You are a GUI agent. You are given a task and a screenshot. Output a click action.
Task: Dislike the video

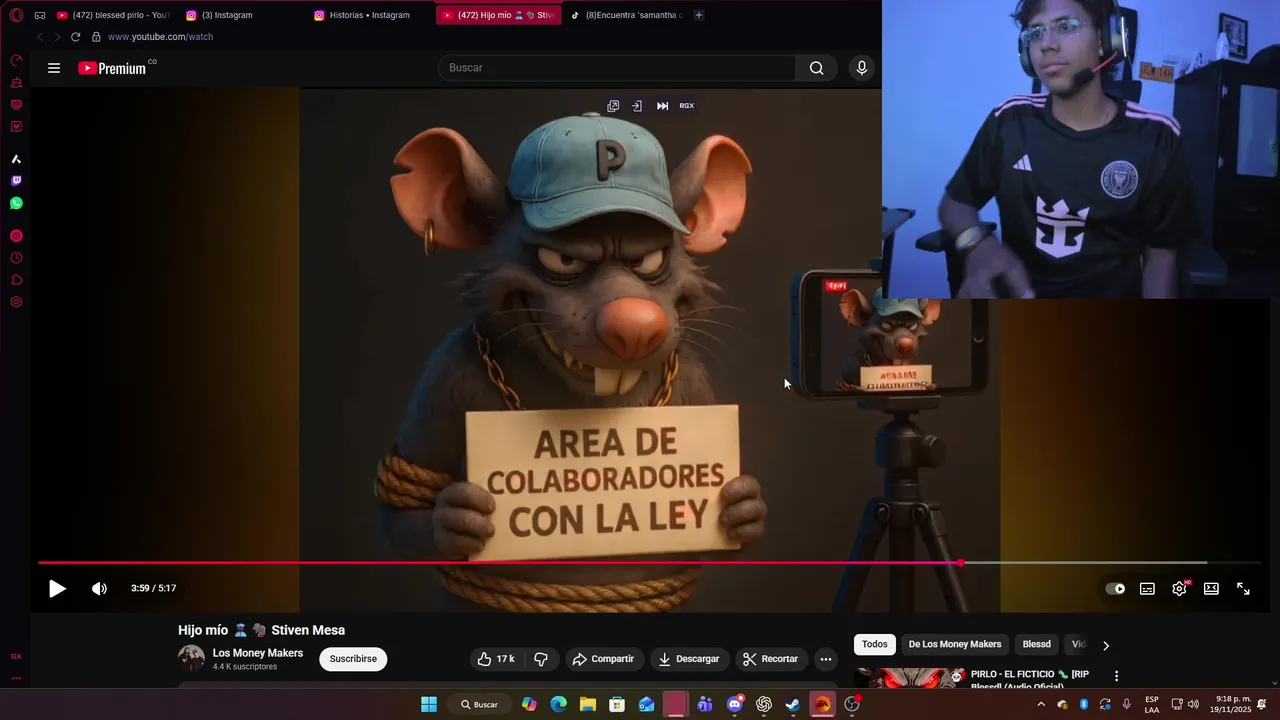click(541, 659)
